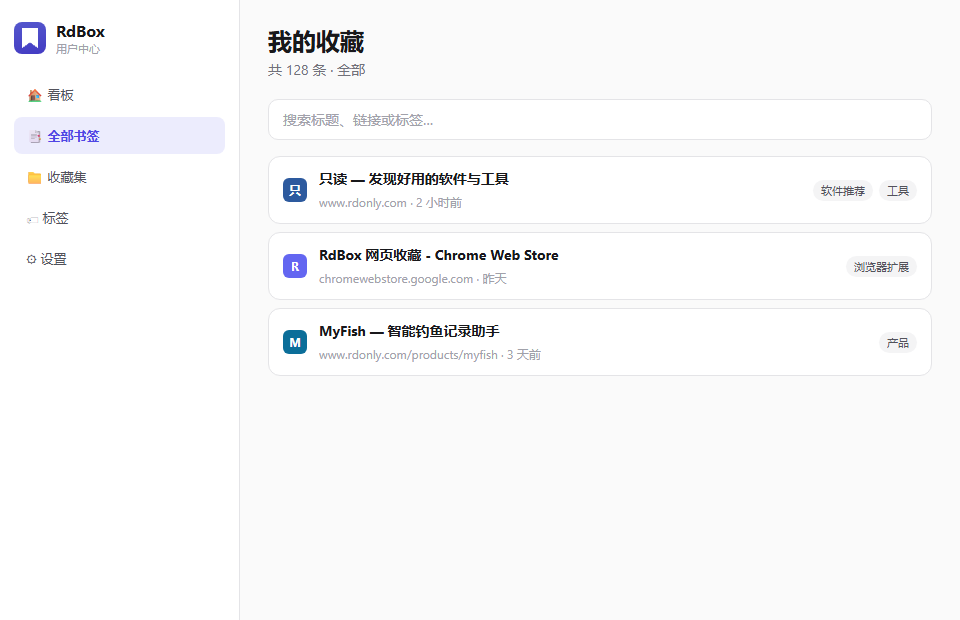This screenshot has height=620, width=960.
Task: Click the 共 128 条 · 全部 count text
Action: point(317,70)
